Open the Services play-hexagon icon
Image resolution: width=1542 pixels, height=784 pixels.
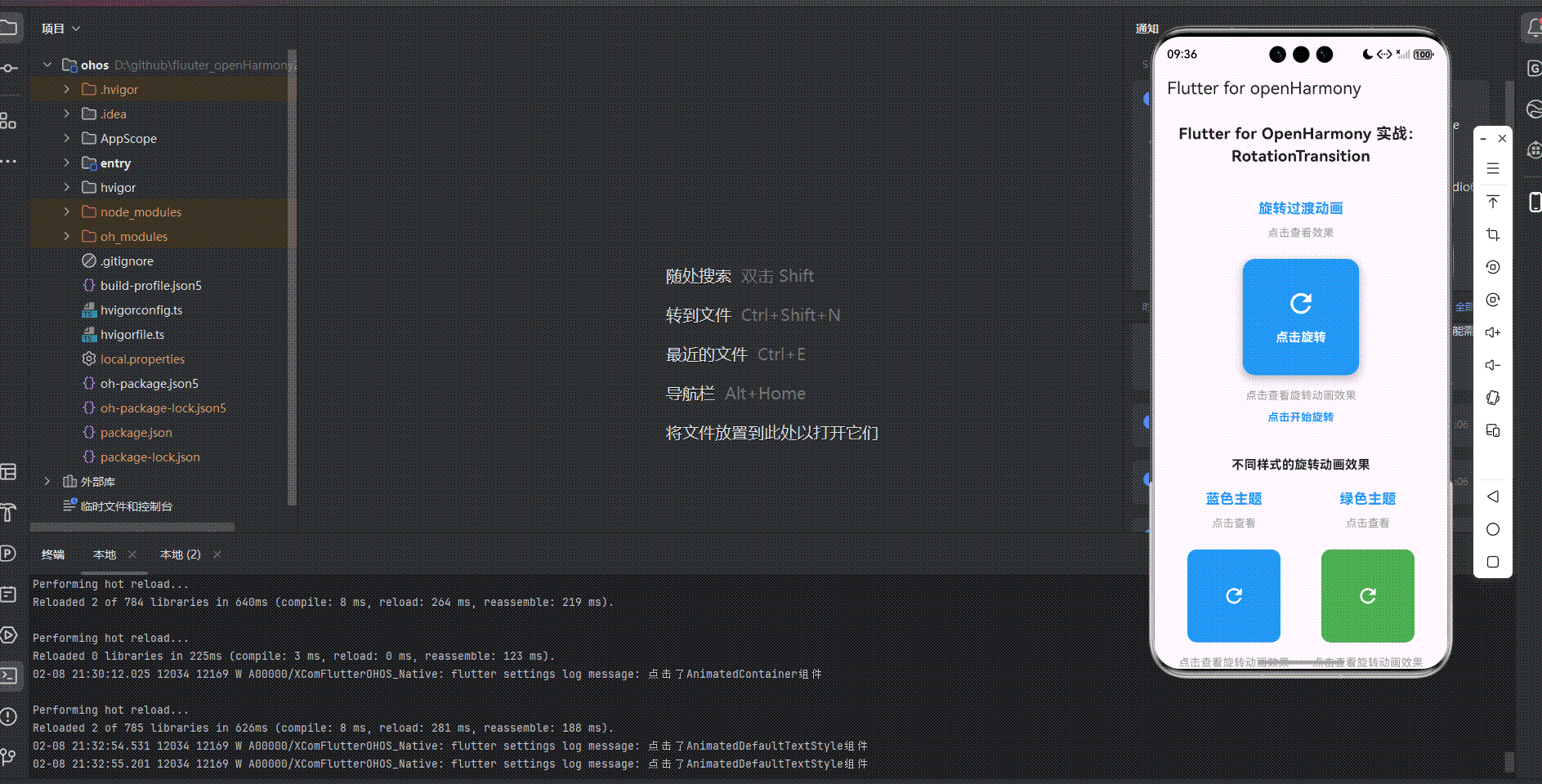click(x=8, y=635)
